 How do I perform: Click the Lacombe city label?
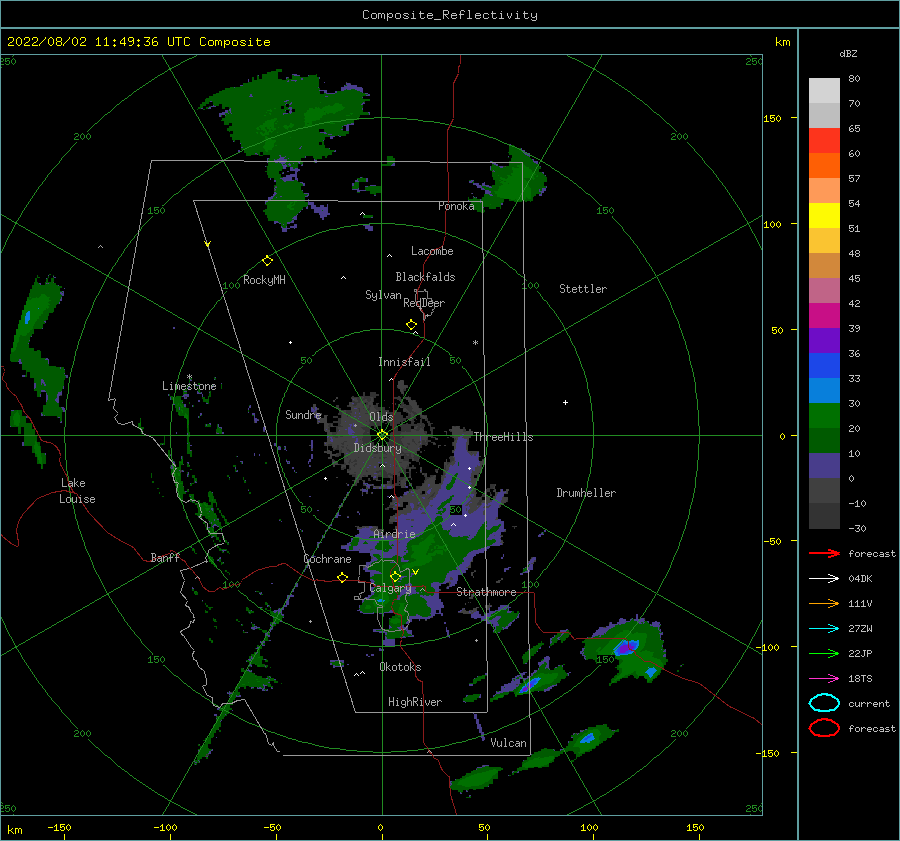pos(432,251)
